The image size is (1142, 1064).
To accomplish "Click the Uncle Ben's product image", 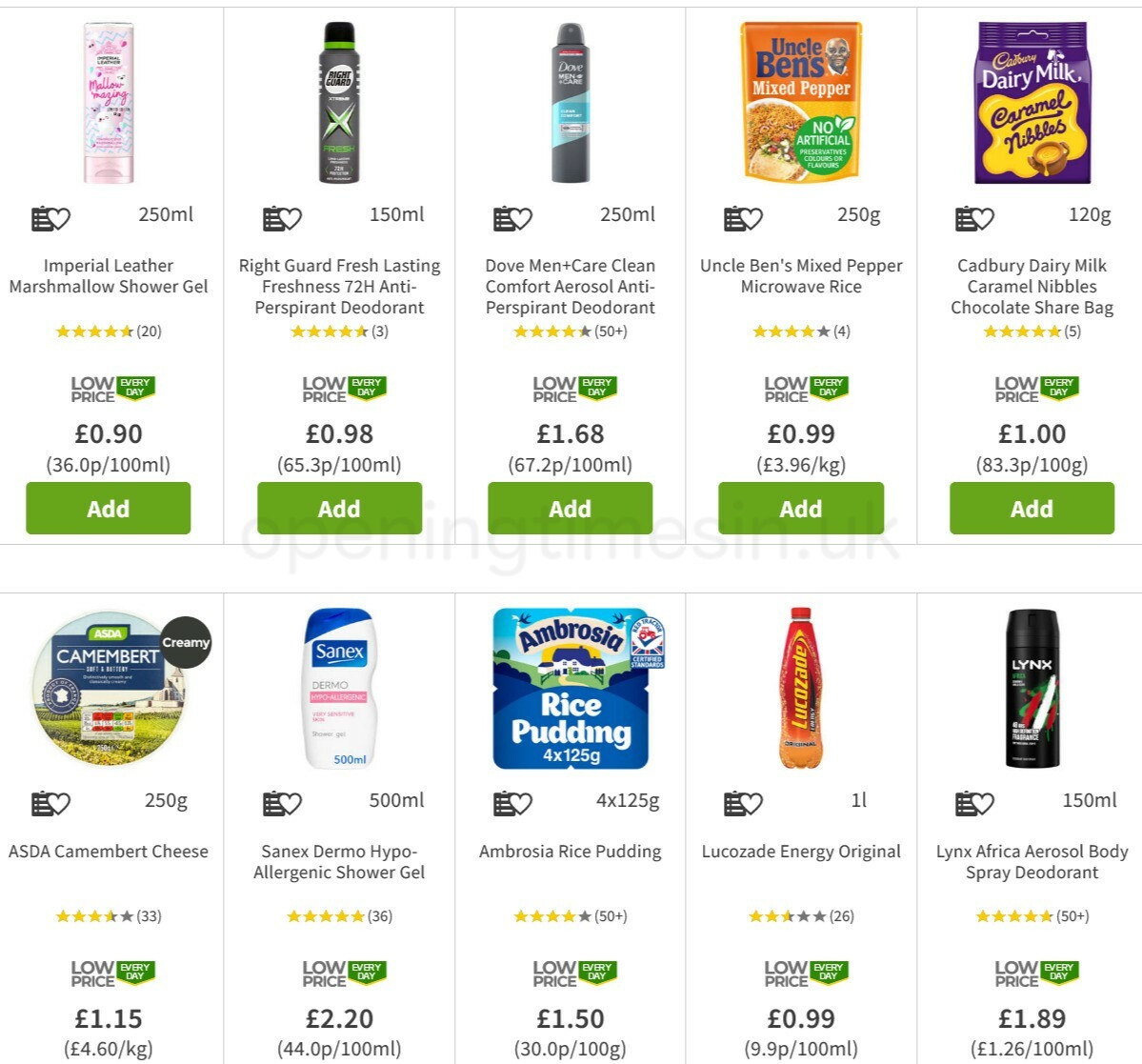I will [x=801, y=102].
